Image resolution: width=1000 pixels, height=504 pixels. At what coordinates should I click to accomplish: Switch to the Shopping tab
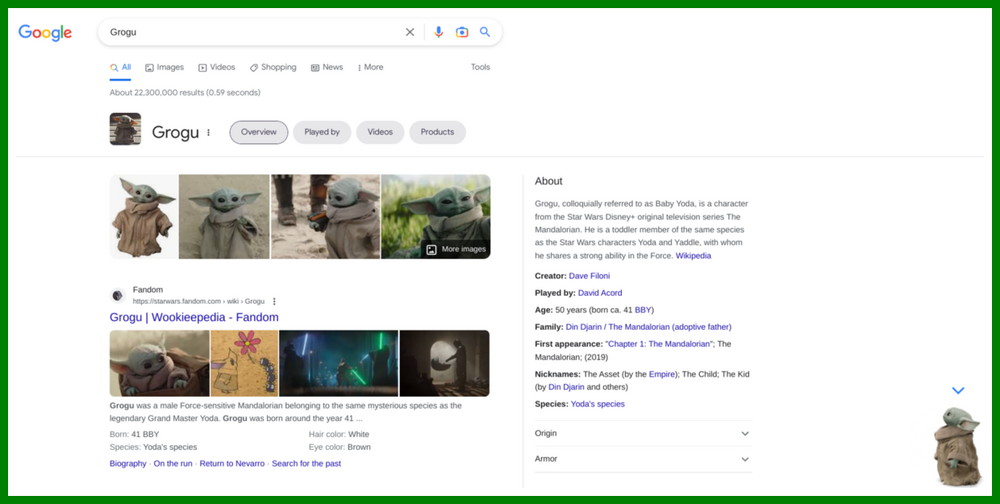[273, 67]
